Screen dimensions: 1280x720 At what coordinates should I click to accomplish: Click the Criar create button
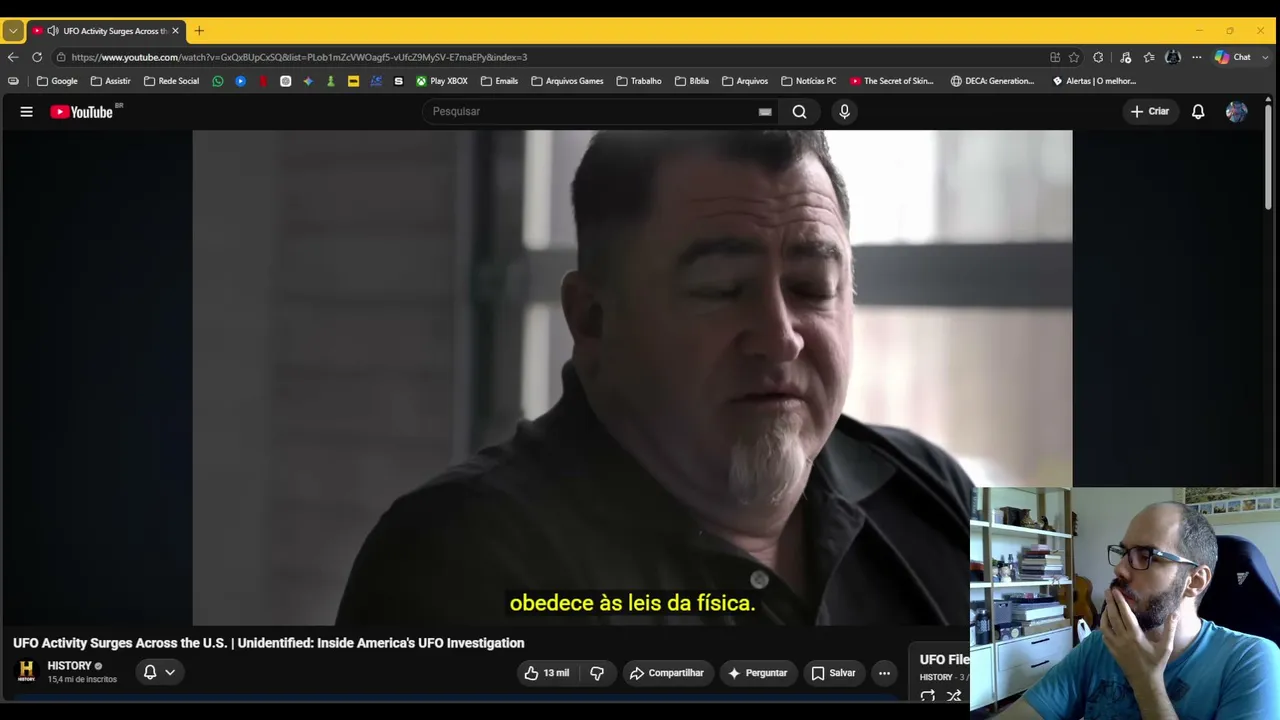[x=1150, y=112]
